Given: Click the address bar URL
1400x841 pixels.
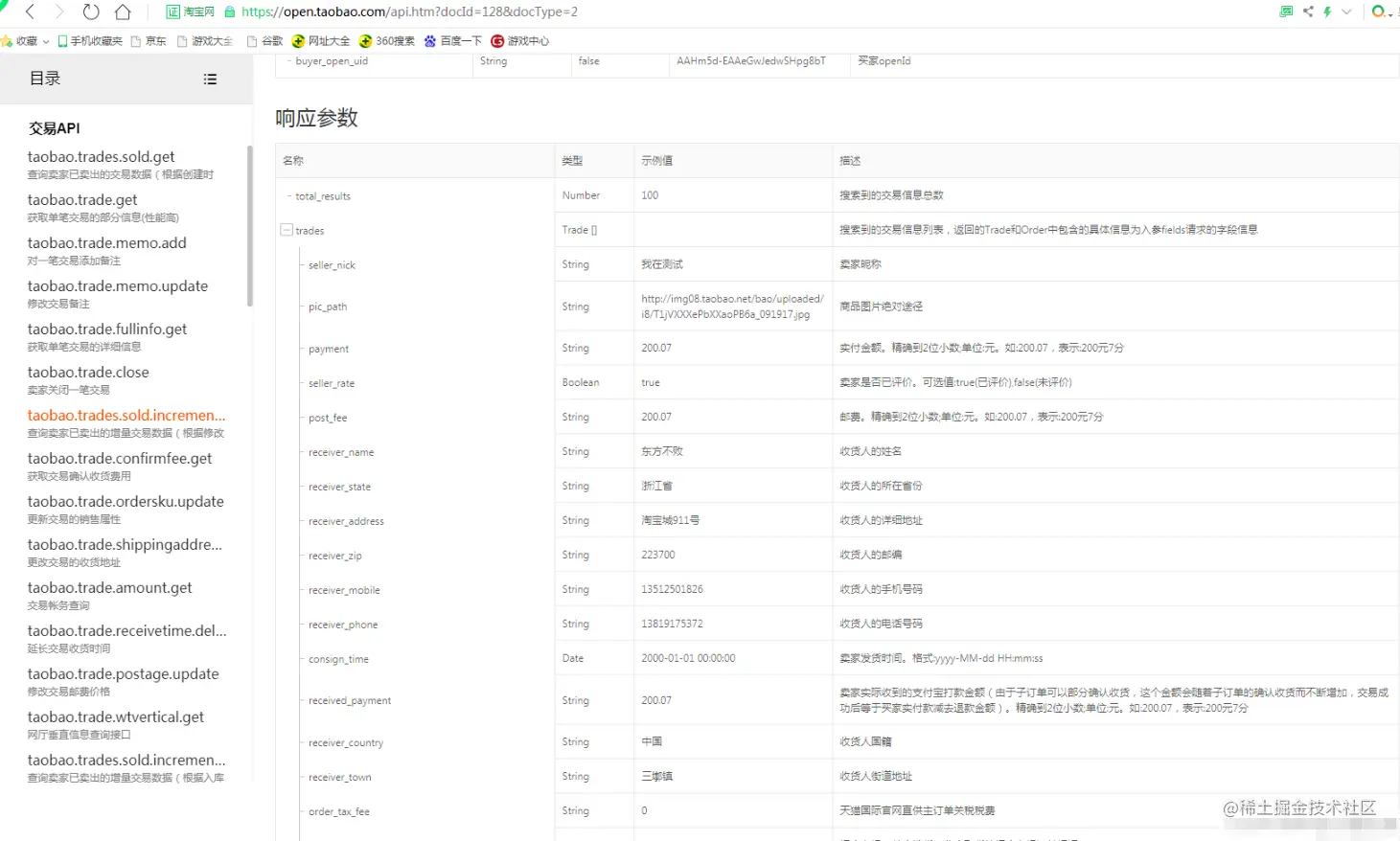Looking at the screenshot, I should 409,11.
